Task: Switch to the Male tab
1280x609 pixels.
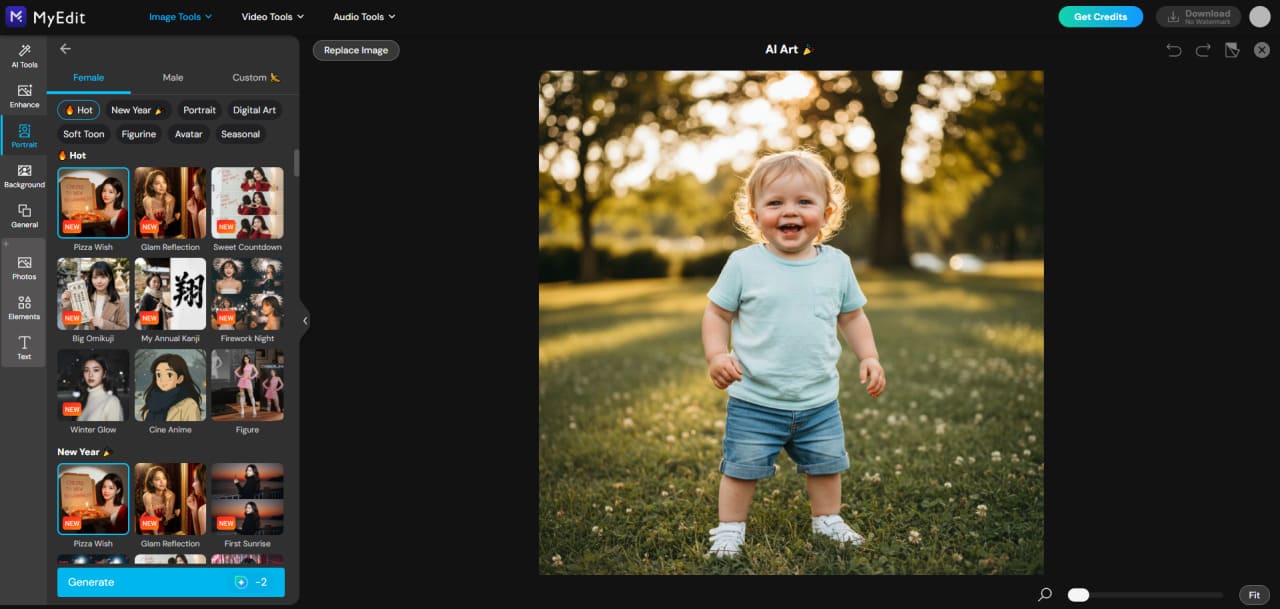Action: coord(173,78)
